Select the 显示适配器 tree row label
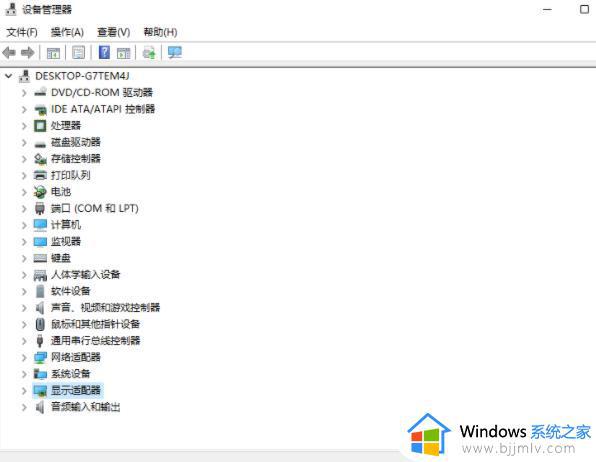Screen dimensions: 596x462 (76, 390)
